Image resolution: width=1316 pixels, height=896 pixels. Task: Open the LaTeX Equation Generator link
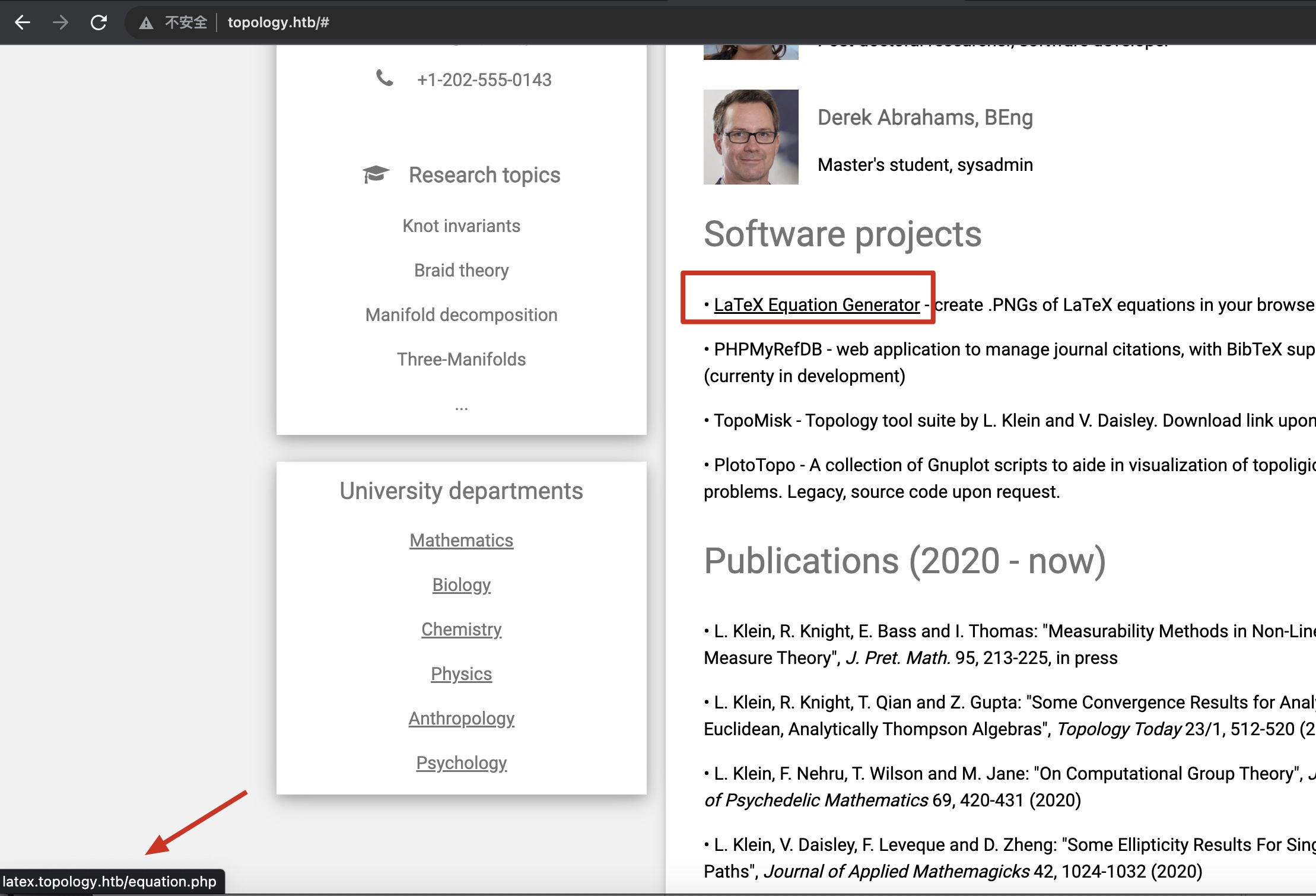tap(816, 304)
